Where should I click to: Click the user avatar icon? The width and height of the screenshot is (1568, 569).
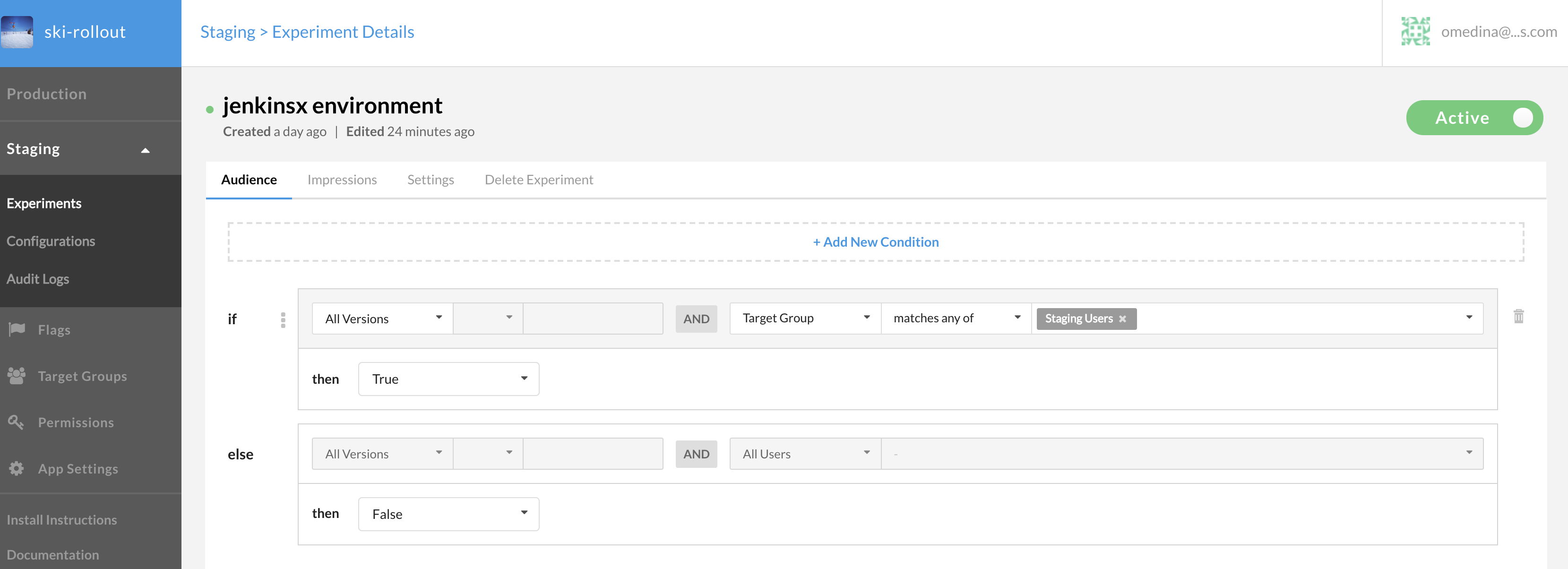coord(1415,32)
